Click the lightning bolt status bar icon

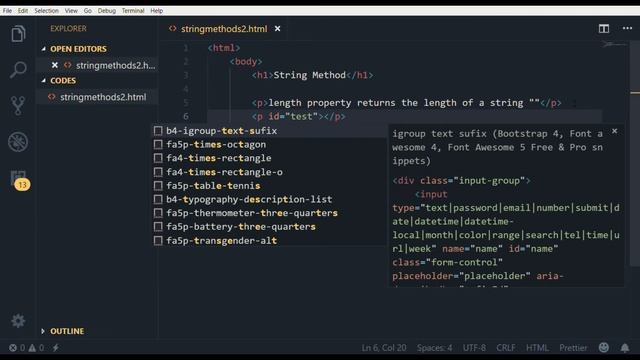point(56,348)
